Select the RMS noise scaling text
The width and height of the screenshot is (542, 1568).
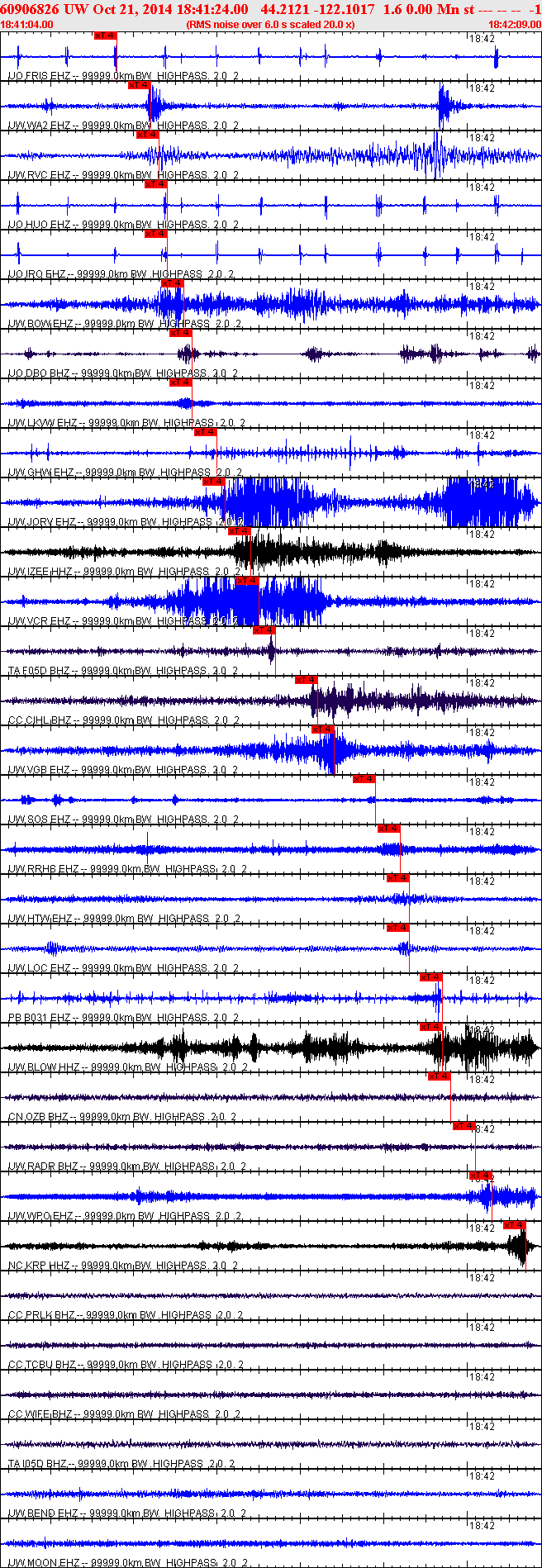click(271, 25)
